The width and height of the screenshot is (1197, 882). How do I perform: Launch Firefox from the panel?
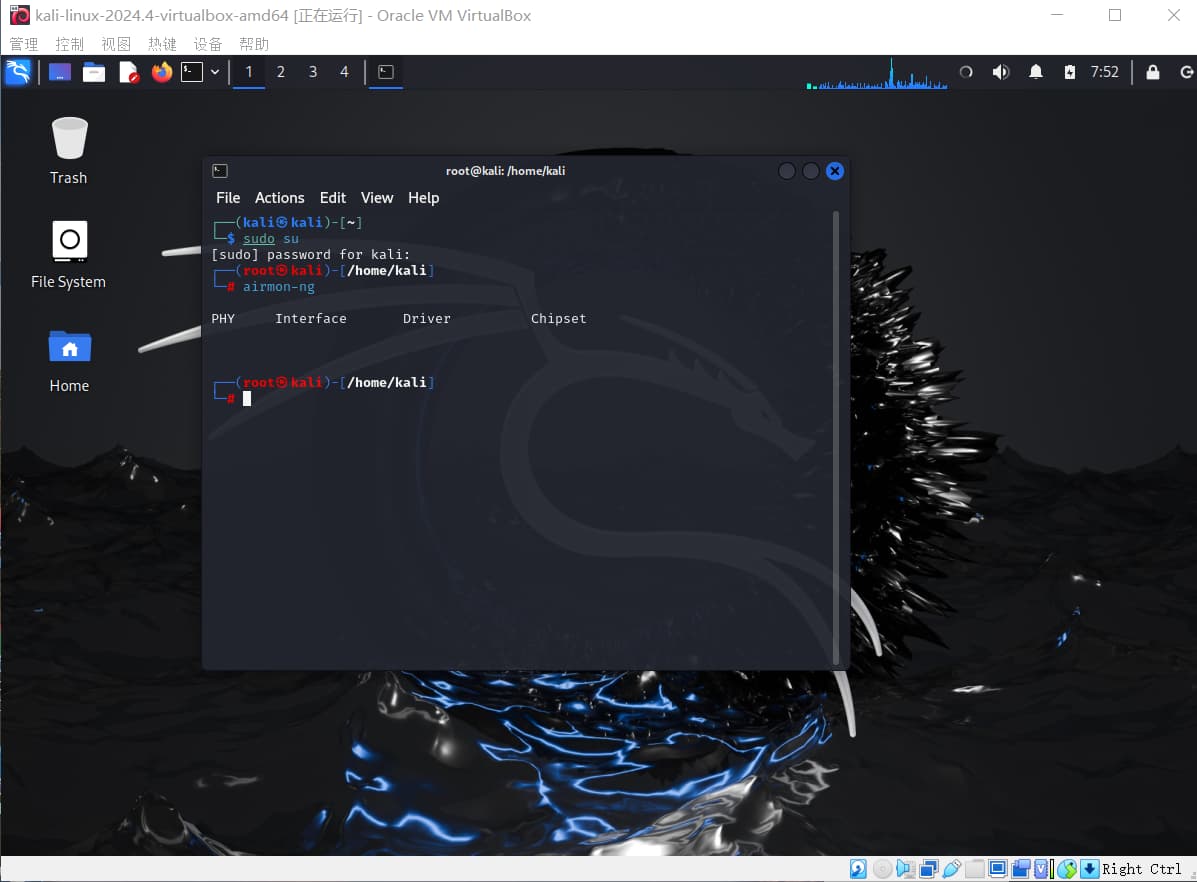pyautogui.click(x=162, y=72)
